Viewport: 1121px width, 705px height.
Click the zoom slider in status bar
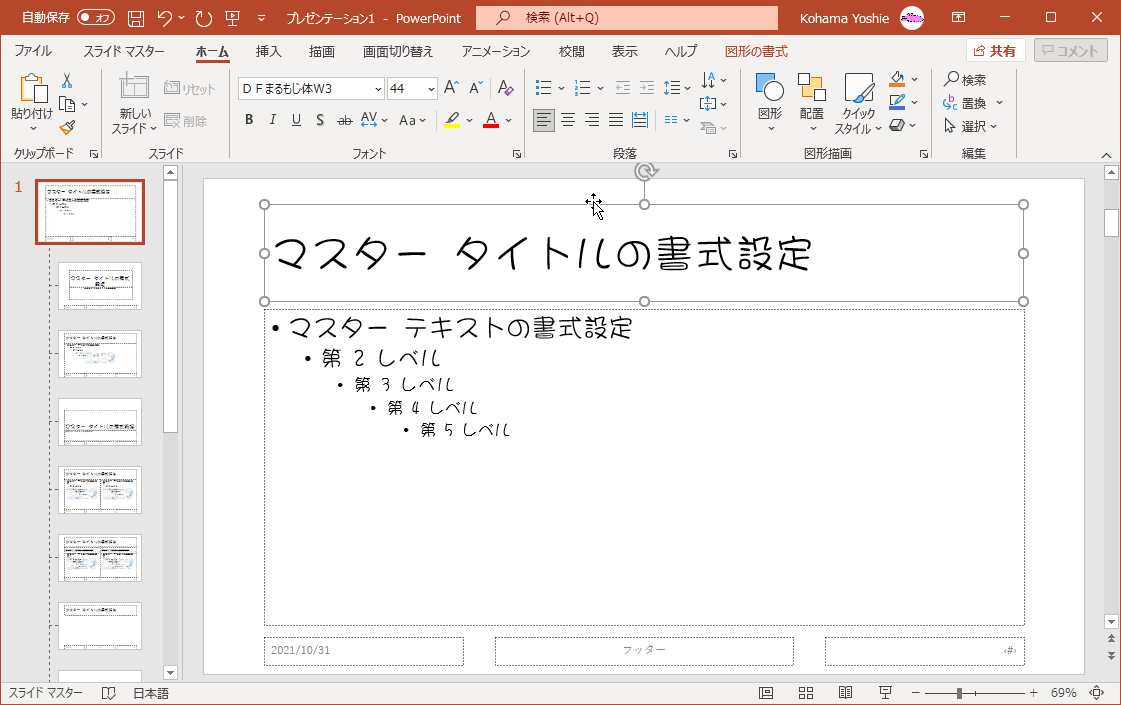click(x=959, y=693)
